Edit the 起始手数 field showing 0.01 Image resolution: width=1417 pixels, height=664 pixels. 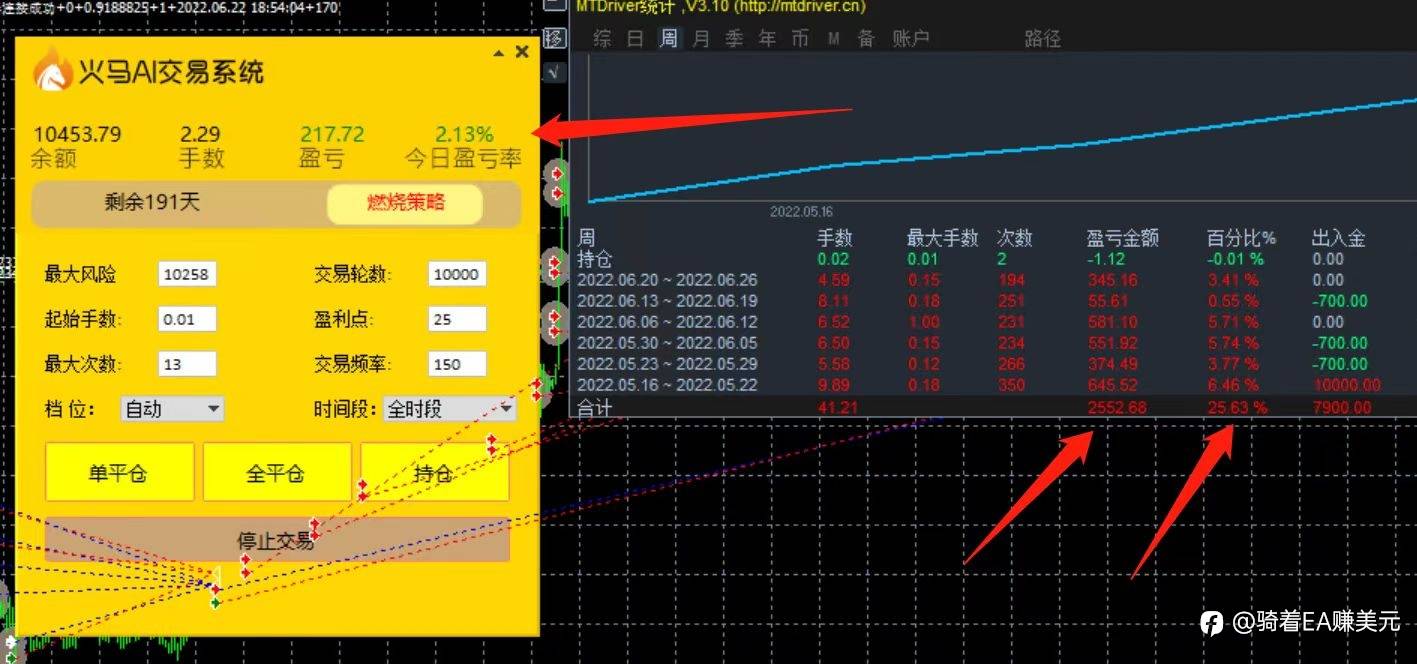[187, 320]
